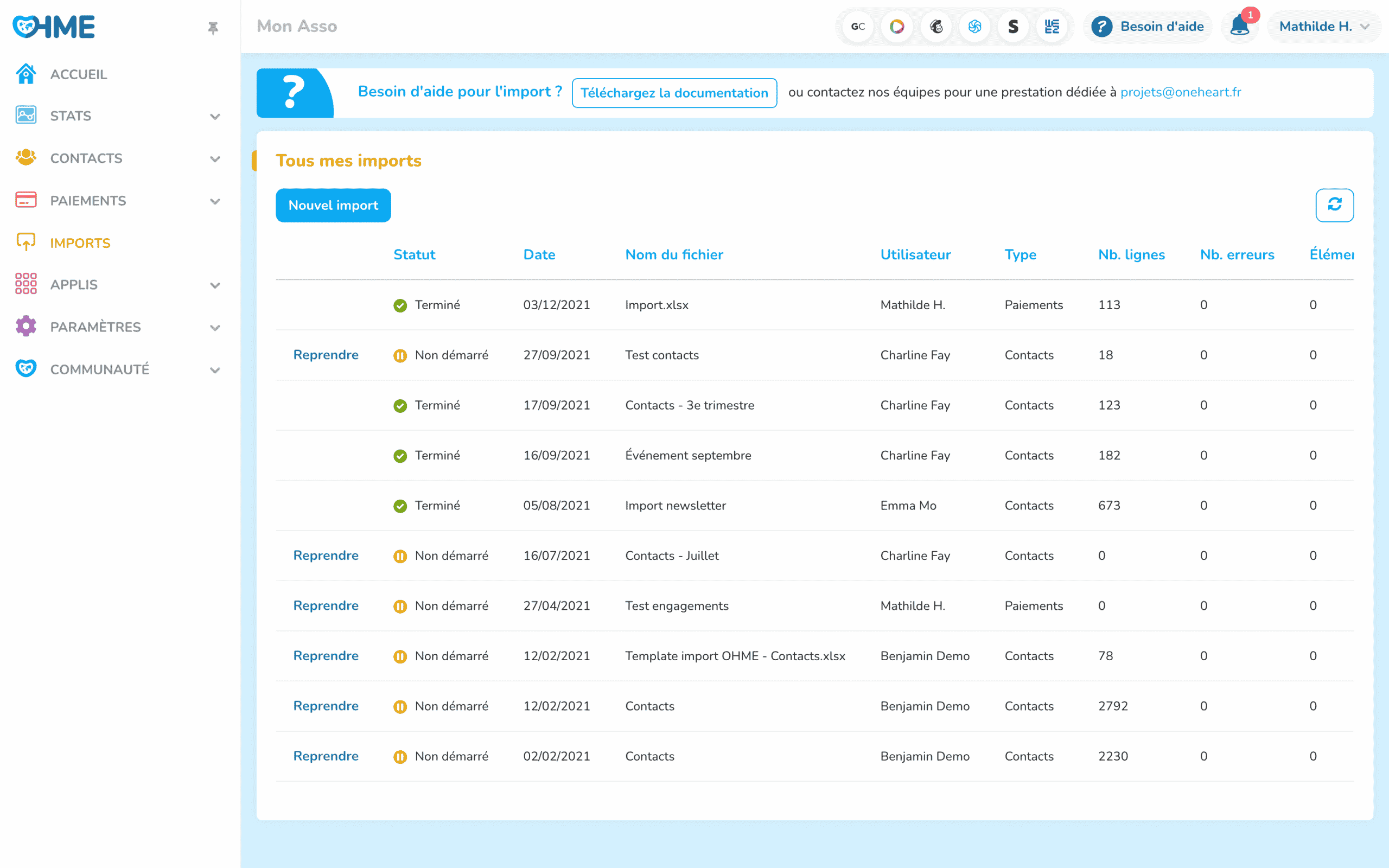
Task: Resume the Test contacts import
Action: [326, 355]
